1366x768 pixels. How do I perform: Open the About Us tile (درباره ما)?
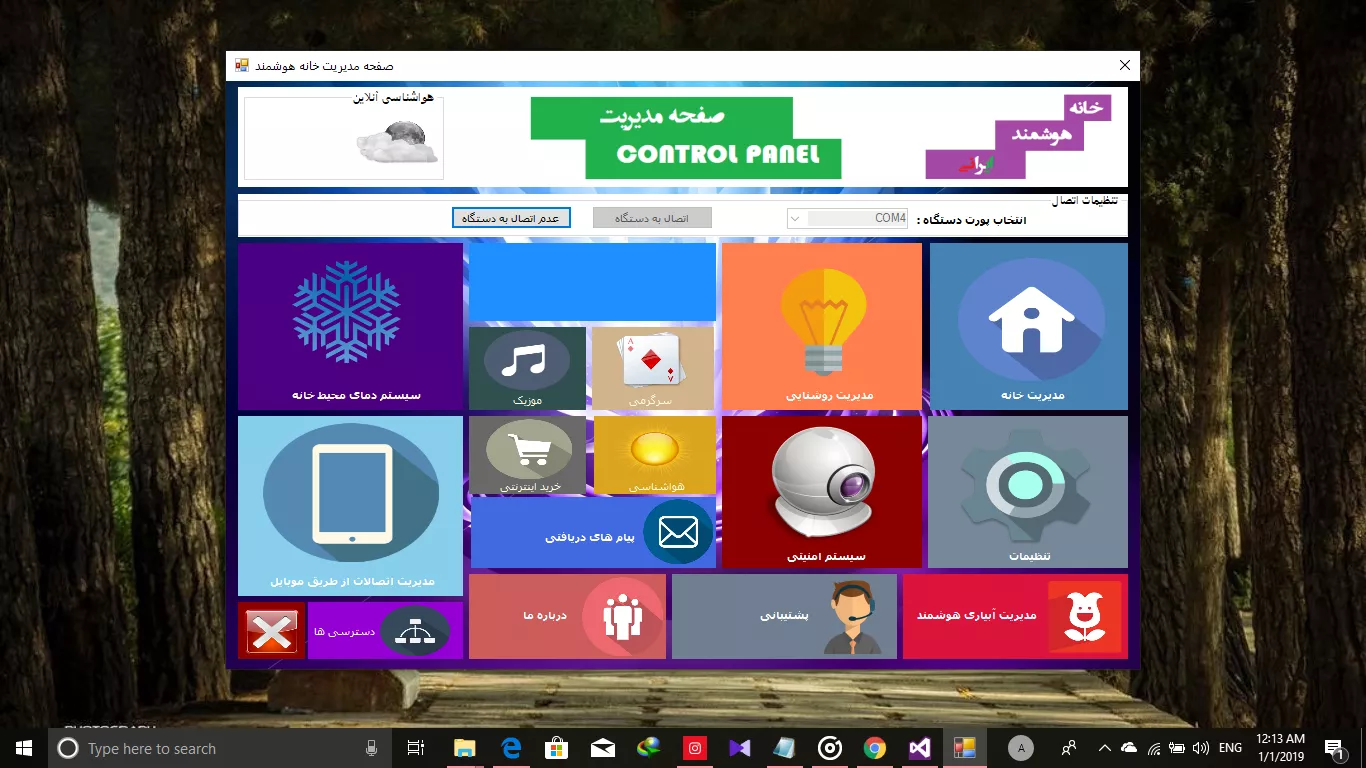pyautogui.click(x=567, y=616)
